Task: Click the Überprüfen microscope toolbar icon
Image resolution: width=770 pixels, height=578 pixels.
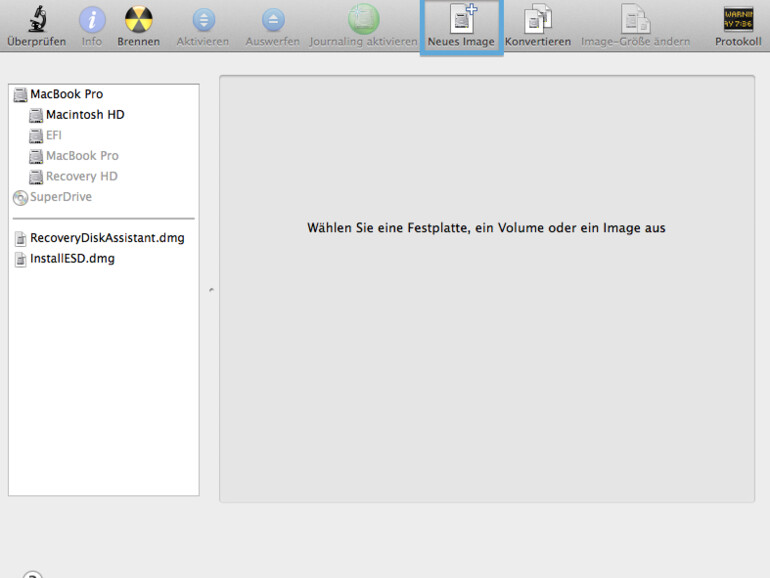Action: click(37, 19)
